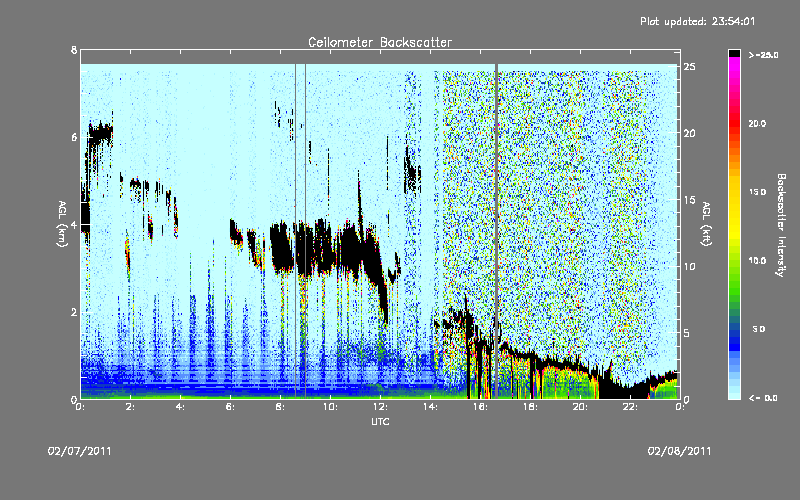Click the '15' kft tick on right axis
This screenshot has height=500, width=800.
coord(690,200)
